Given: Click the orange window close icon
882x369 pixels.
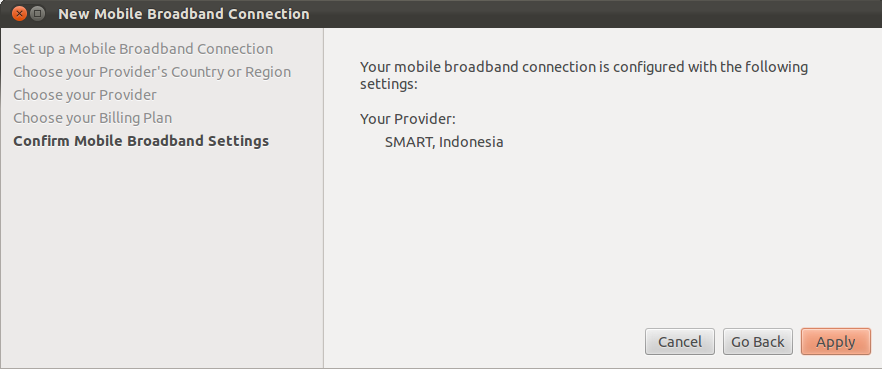Looking at the screenshot, I should (19, 13).
